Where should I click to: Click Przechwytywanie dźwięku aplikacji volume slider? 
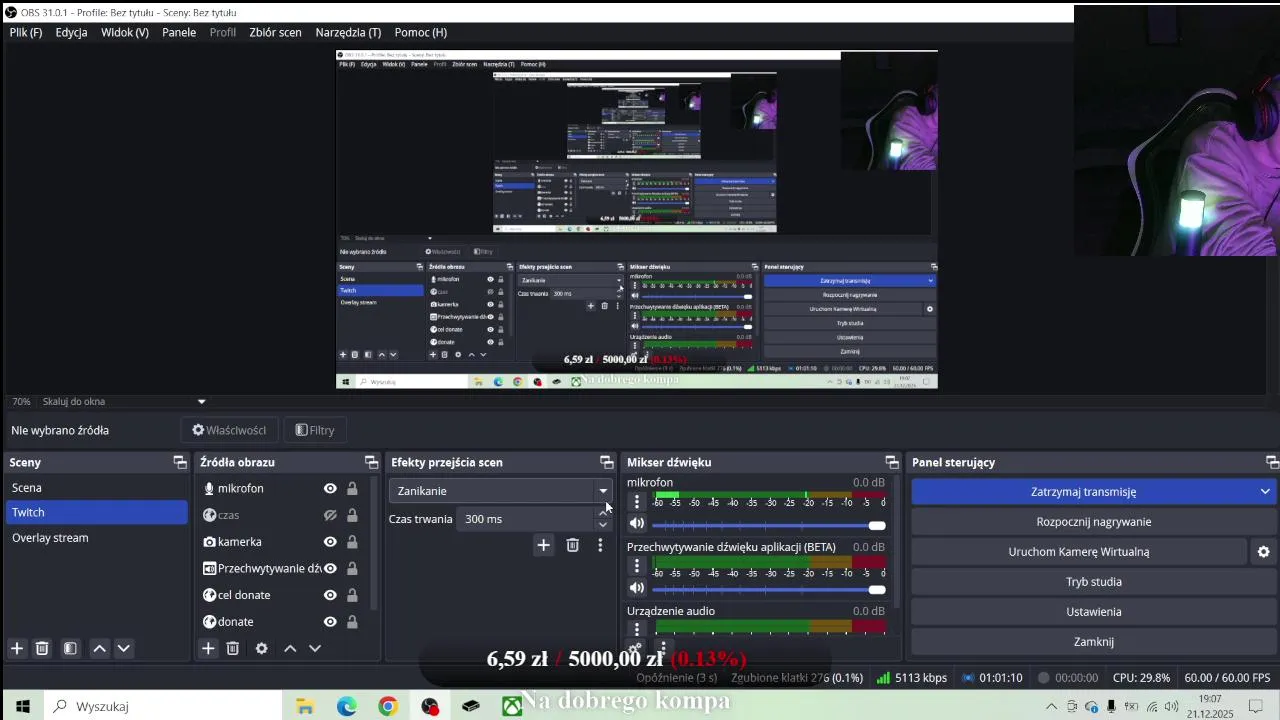click(x=769, y=588)
